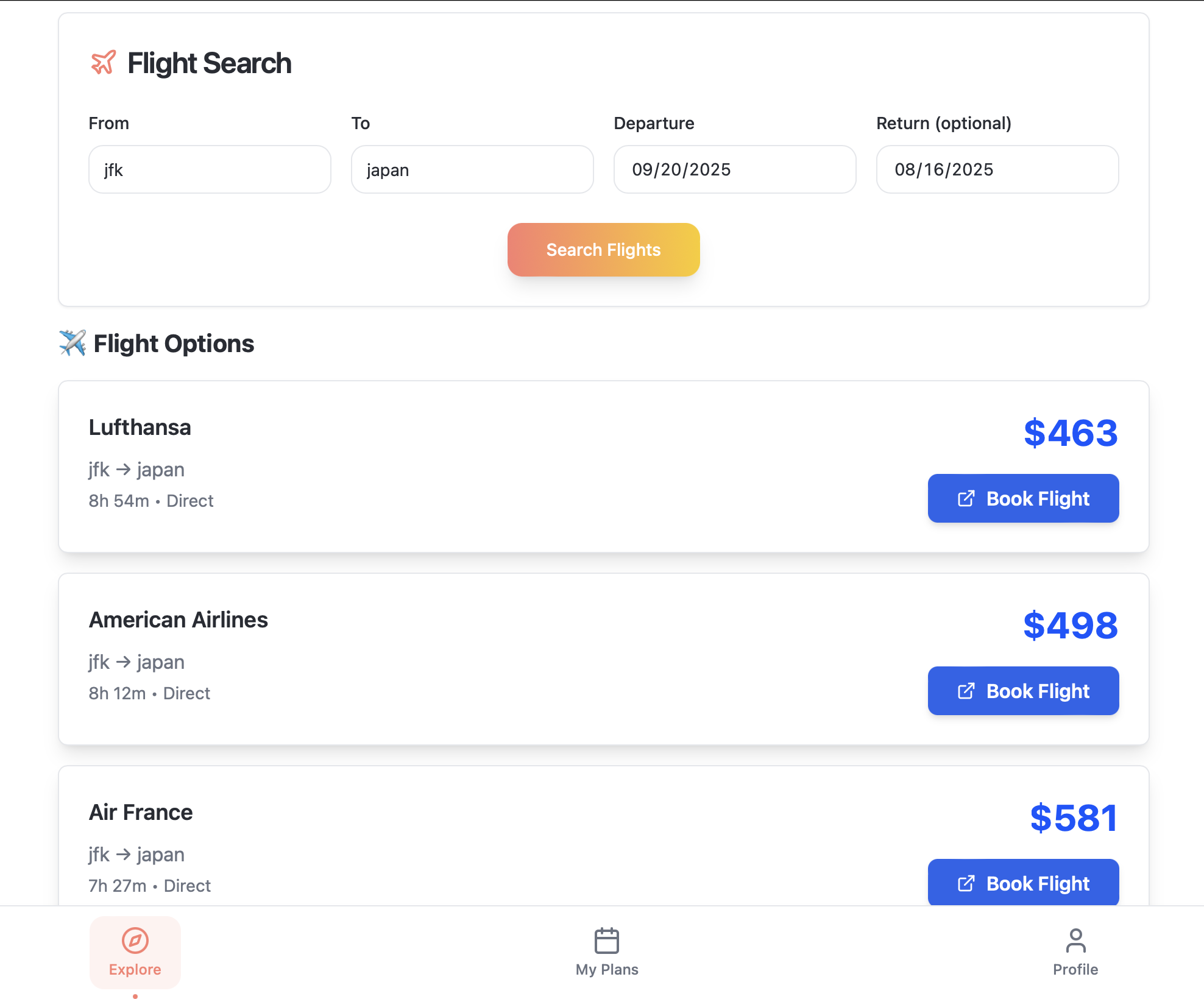The height and width of the screenshot is (999, 1204).
Task: Open the Return date picker
Action: [997, 169]
